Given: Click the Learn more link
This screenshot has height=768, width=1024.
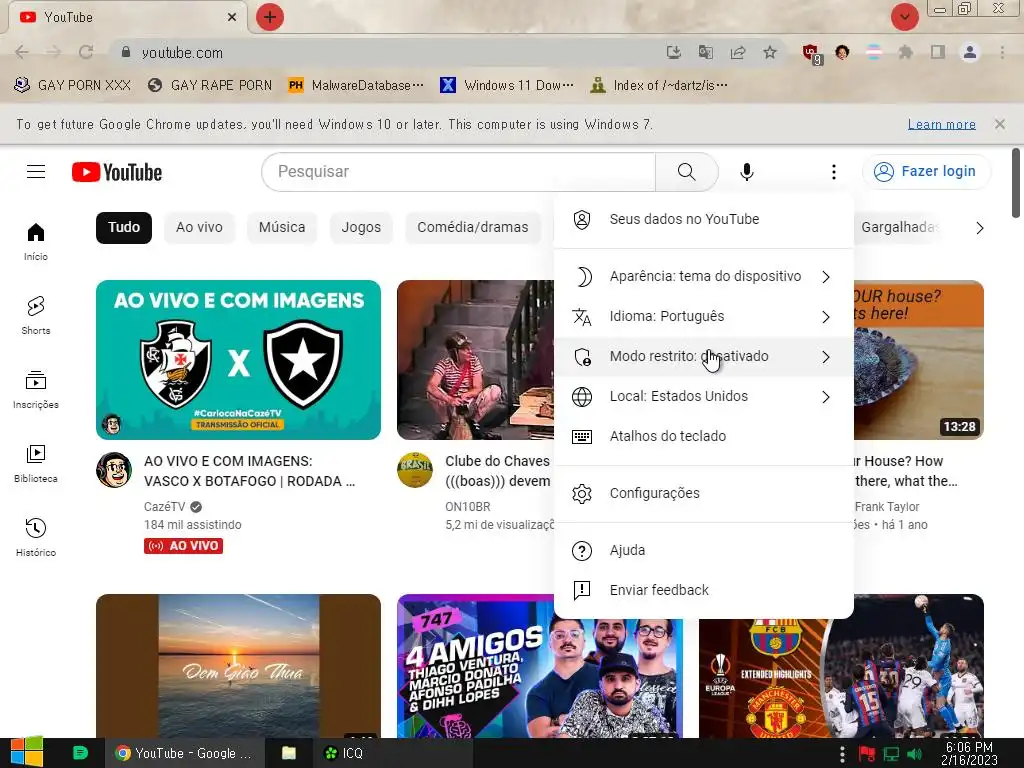Looking at the screenshot, I should (x=942, y=124).
